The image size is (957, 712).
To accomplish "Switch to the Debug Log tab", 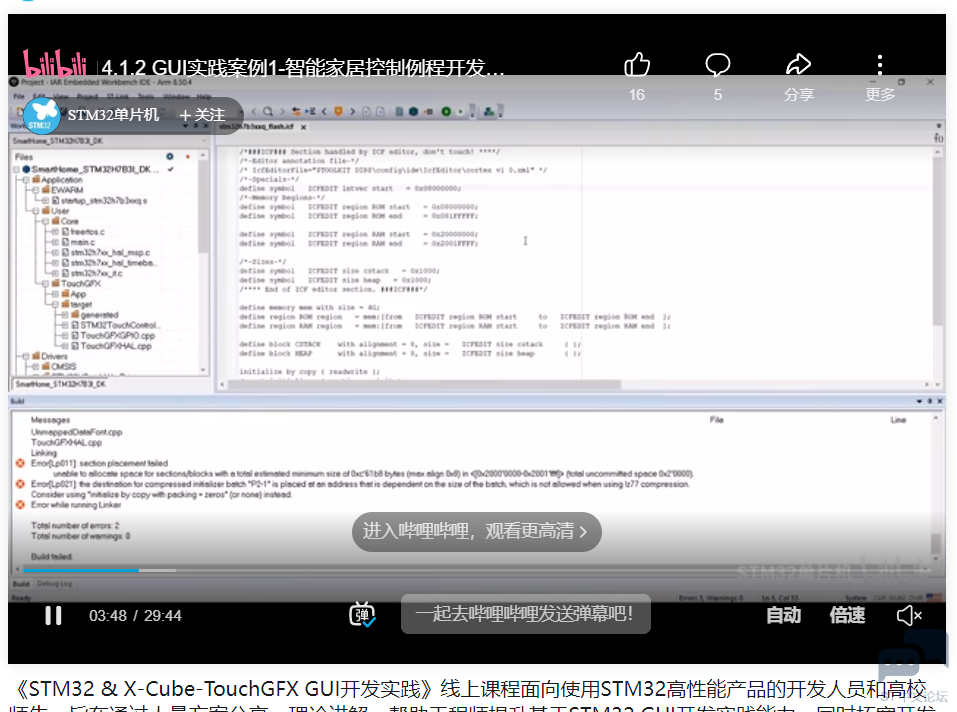I will pyautogui.click(x=54, y=584).
